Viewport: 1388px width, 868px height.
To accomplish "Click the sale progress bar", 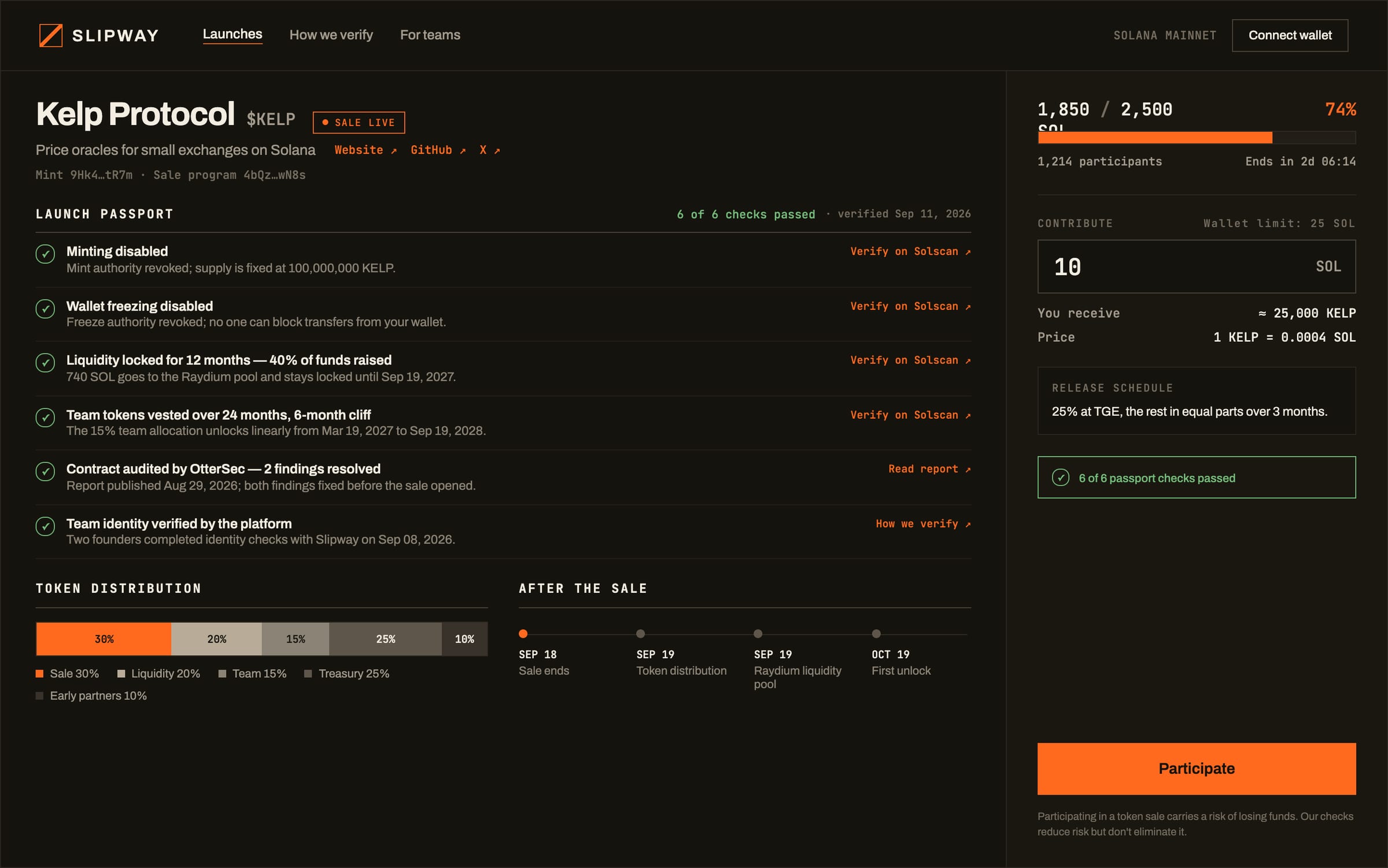I will (1196, 138).
